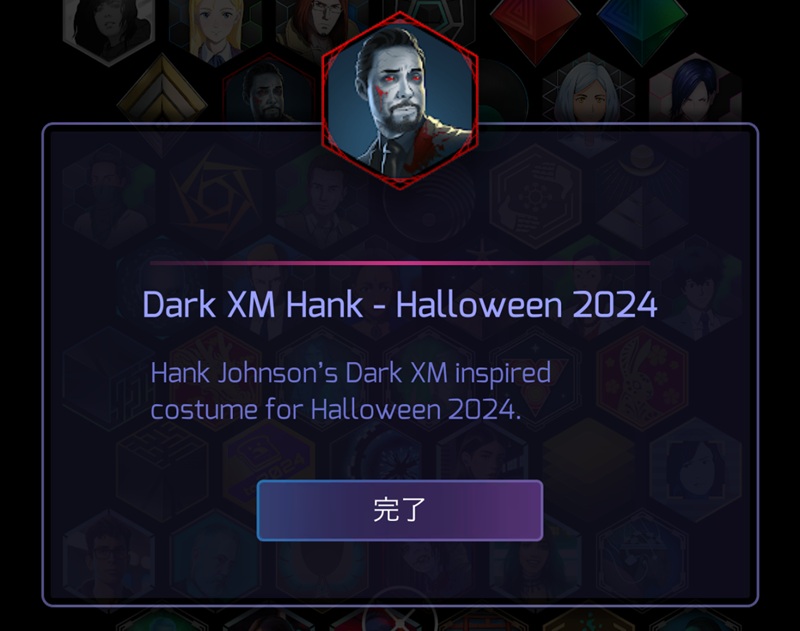Select the Dark XM Hank avatar badge
800x631 pixels.
pyautogui.click(x=400, y=100)
